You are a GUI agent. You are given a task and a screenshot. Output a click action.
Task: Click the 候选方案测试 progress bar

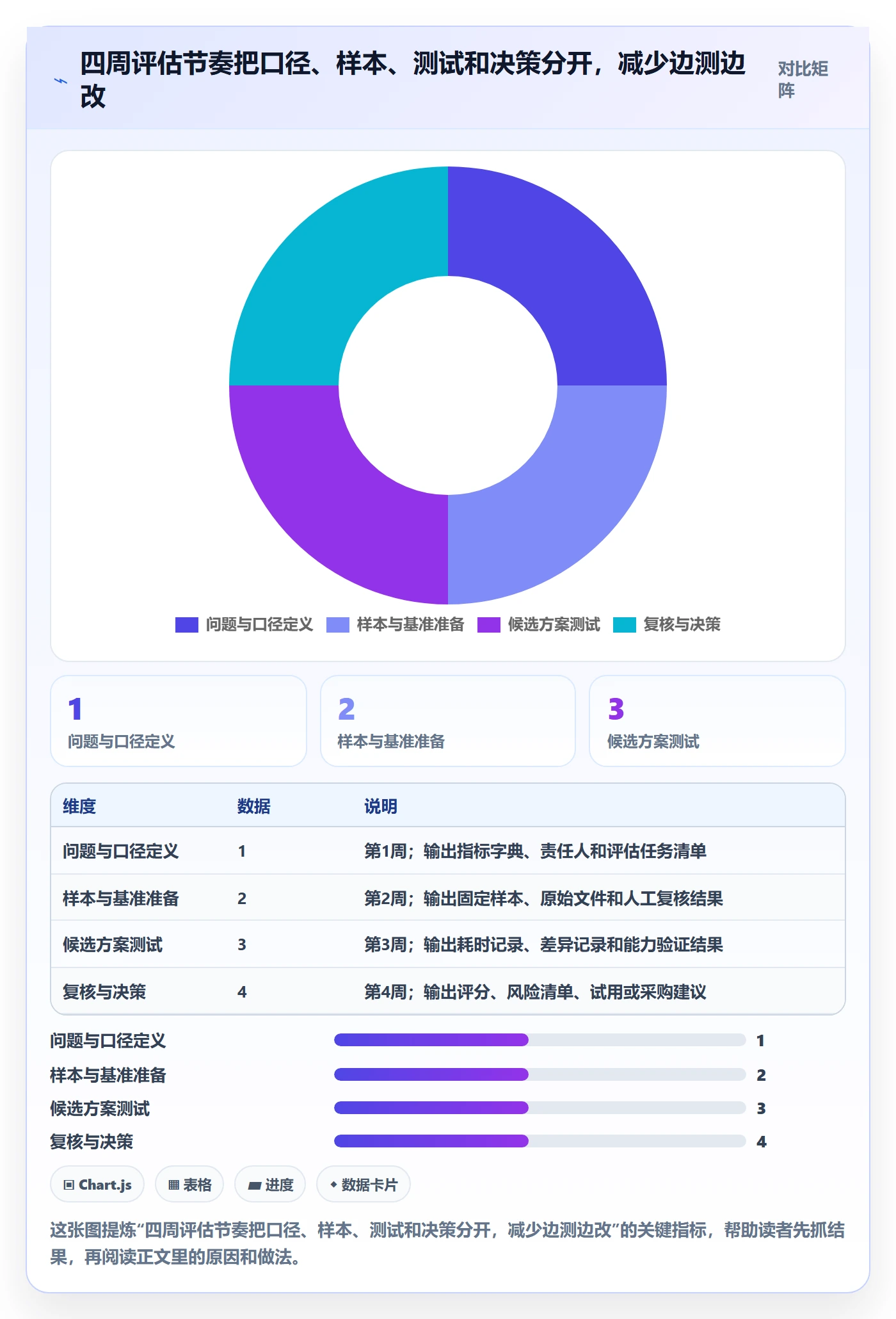tap(540, 1108)
